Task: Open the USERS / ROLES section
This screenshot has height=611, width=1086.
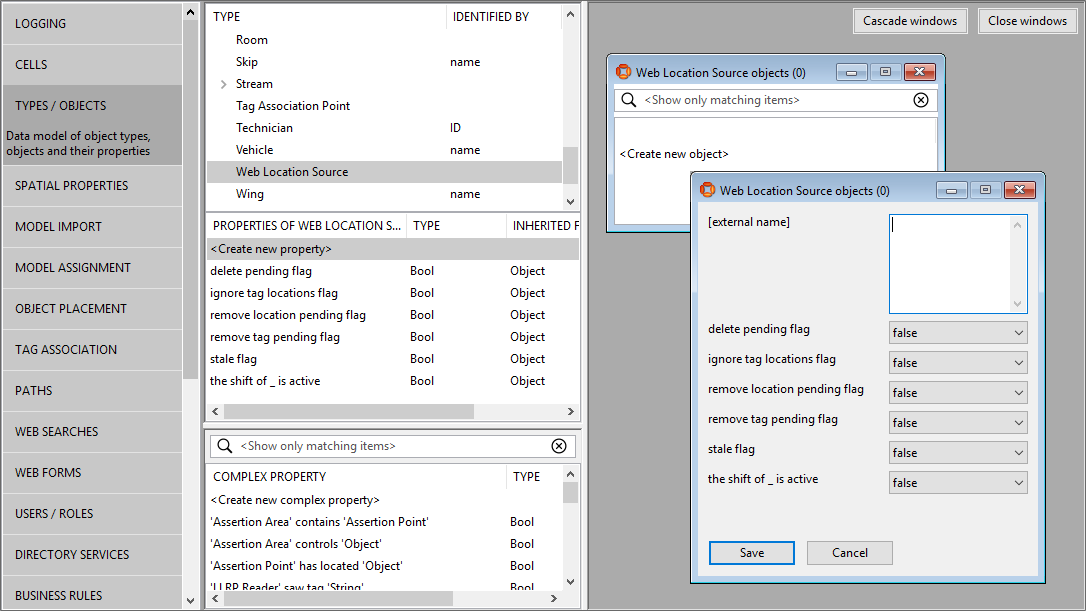Action: click(x=92, y=513)
